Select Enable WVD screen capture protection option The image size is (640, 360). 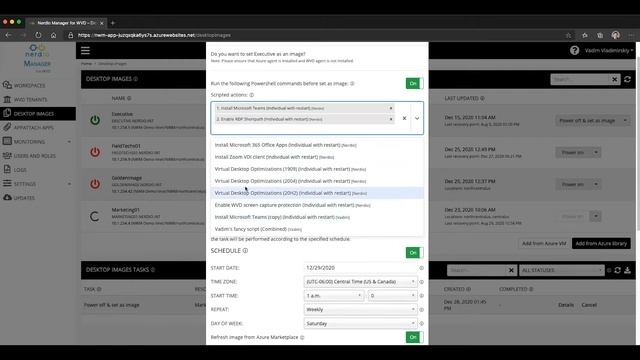tap(317, 205)
